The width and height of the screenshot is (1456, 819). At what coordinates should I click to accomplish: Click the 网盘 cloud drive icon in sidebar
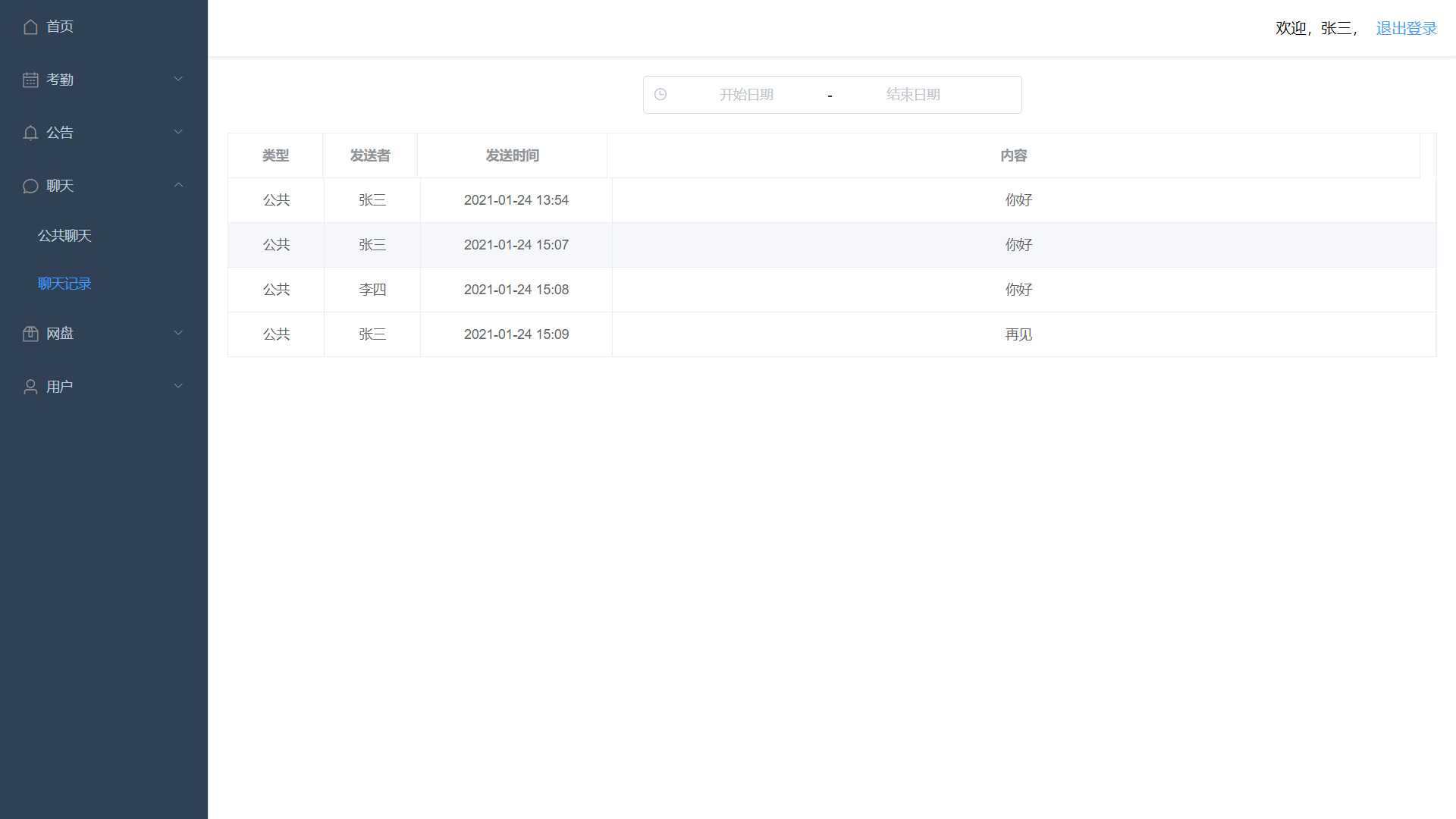[29, 333]
